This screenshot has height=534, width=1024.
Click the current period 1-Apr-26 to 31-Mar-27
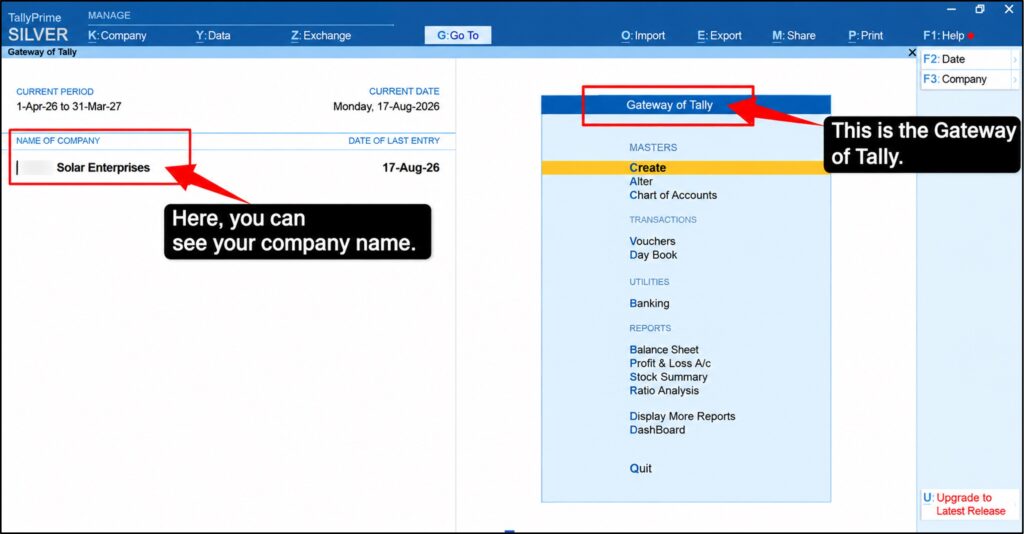[x=69, y=106]
